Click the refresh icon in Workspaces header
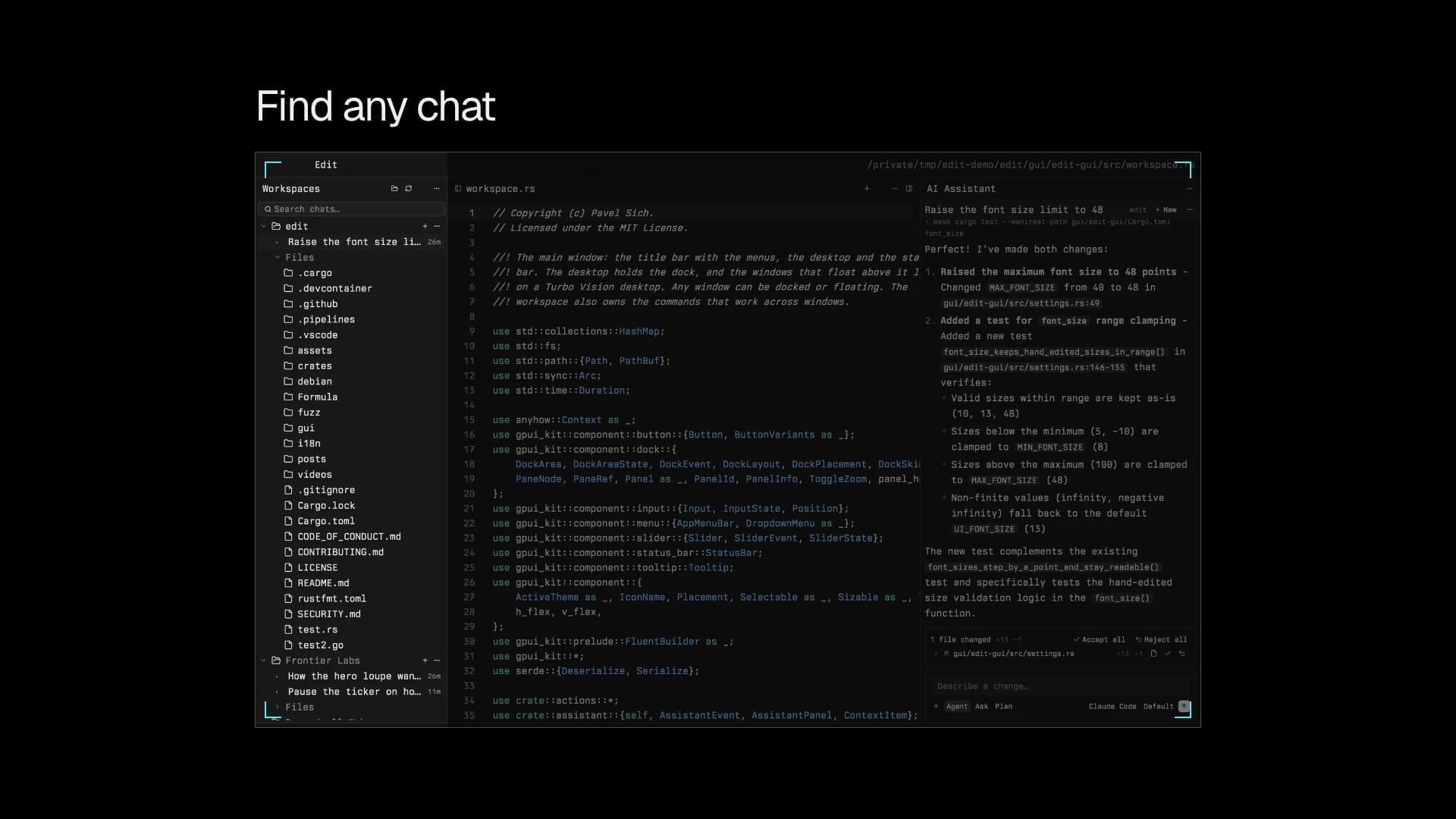Viewport: 1456px width, 819px height. (409, 189)
